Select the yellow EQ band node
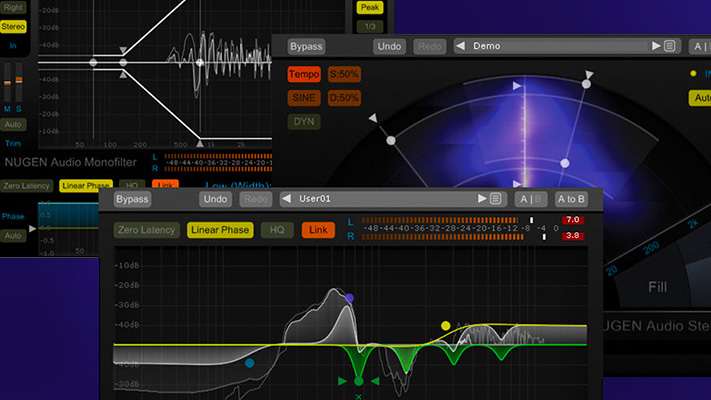The image size is (711, 400). [446, 326]
